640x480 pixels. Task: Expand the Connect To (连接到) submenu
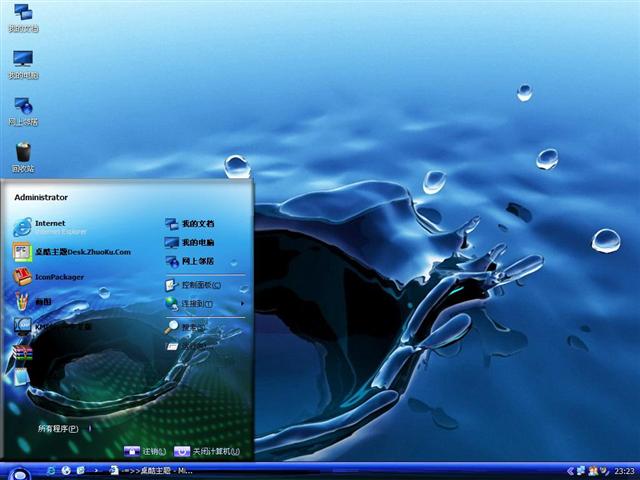[196, 303]
